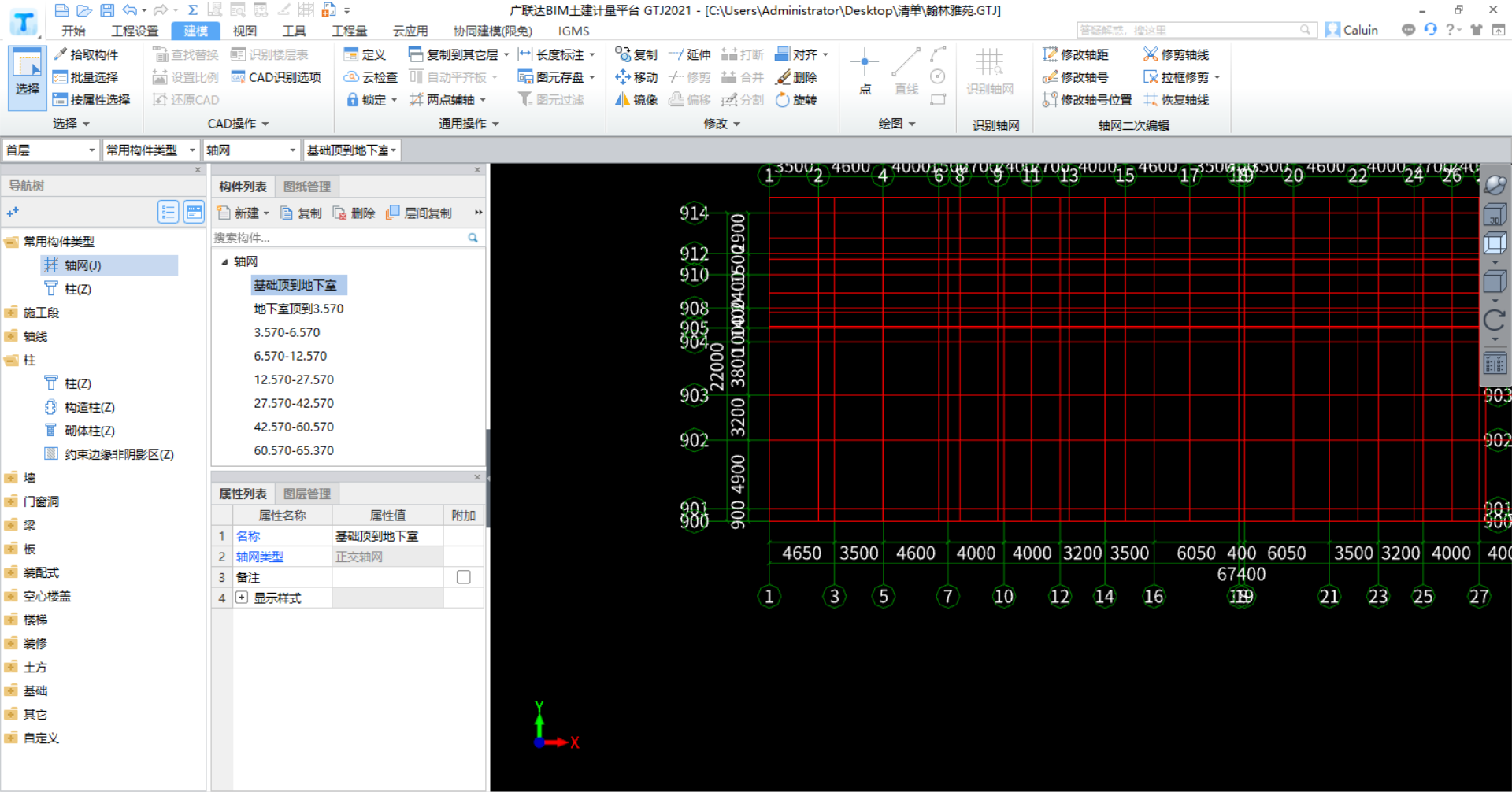1512x792 pixels.
Task: Switch to the 图纸管理 tab
Action: pos(307,187)
